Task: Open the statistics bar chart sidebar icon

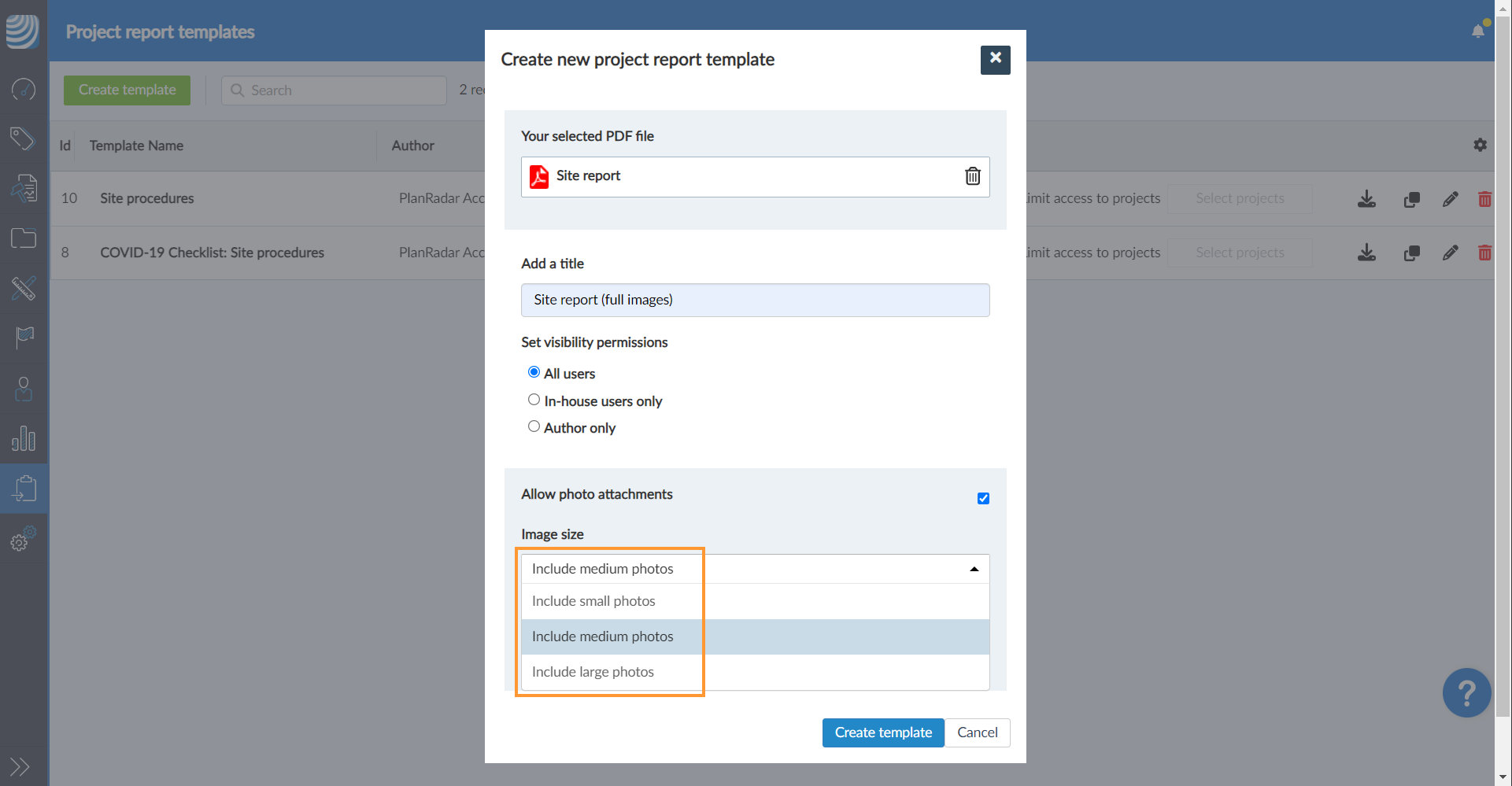Action: pyautogui.click(x=24, y=438)
